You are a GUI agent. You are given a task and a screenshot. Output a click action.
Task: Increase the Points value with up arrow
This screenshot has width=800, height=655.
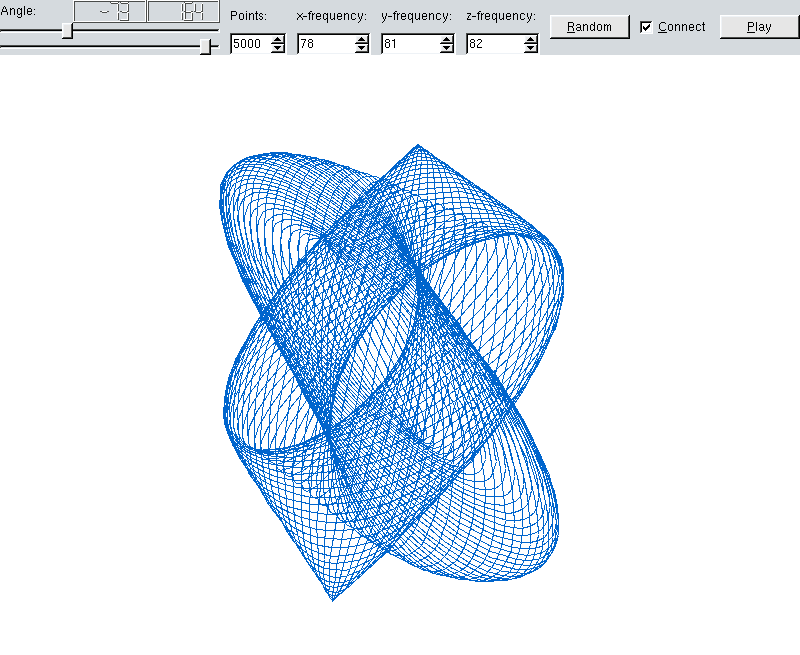pyautogui.click(x=278, y=39)
